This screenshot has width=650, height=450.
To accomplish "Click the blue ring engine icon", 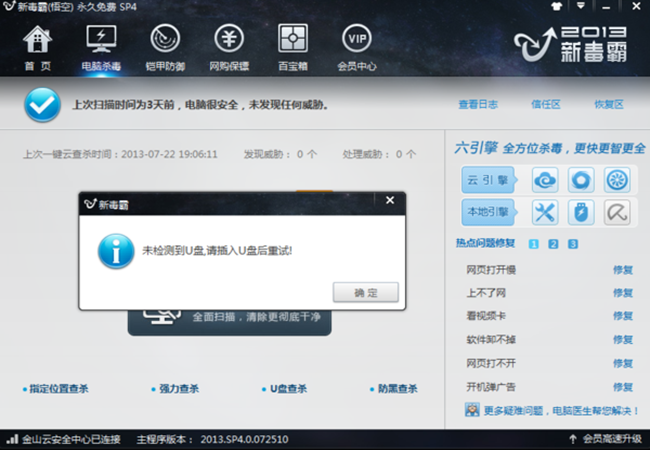I will (581, 180).
